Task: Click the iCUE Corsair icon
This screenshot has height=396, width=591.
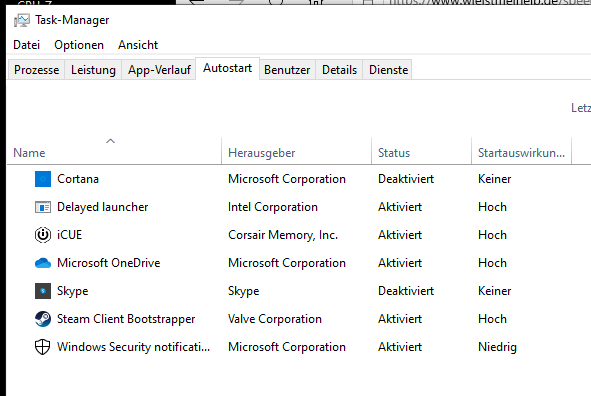Action: (43, 235)
